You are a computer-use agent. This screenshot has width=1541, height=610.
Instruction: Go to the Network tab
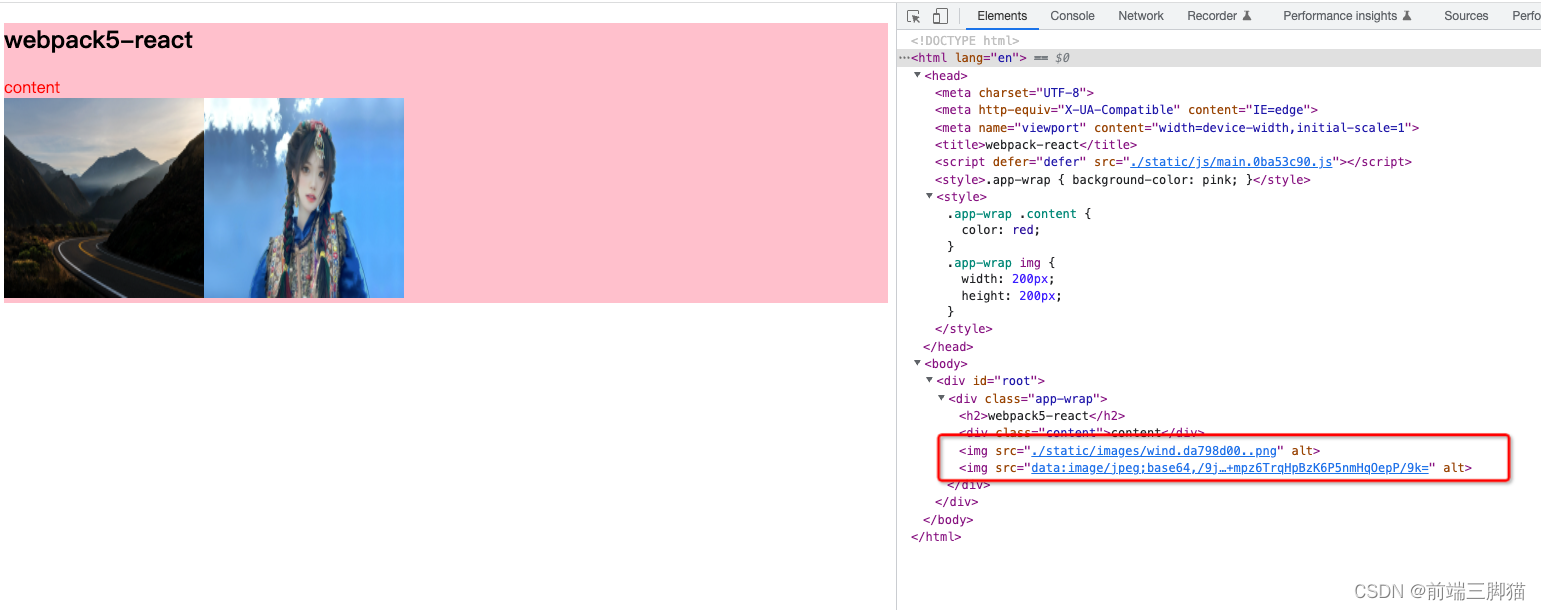click(x=1141, y=16)
